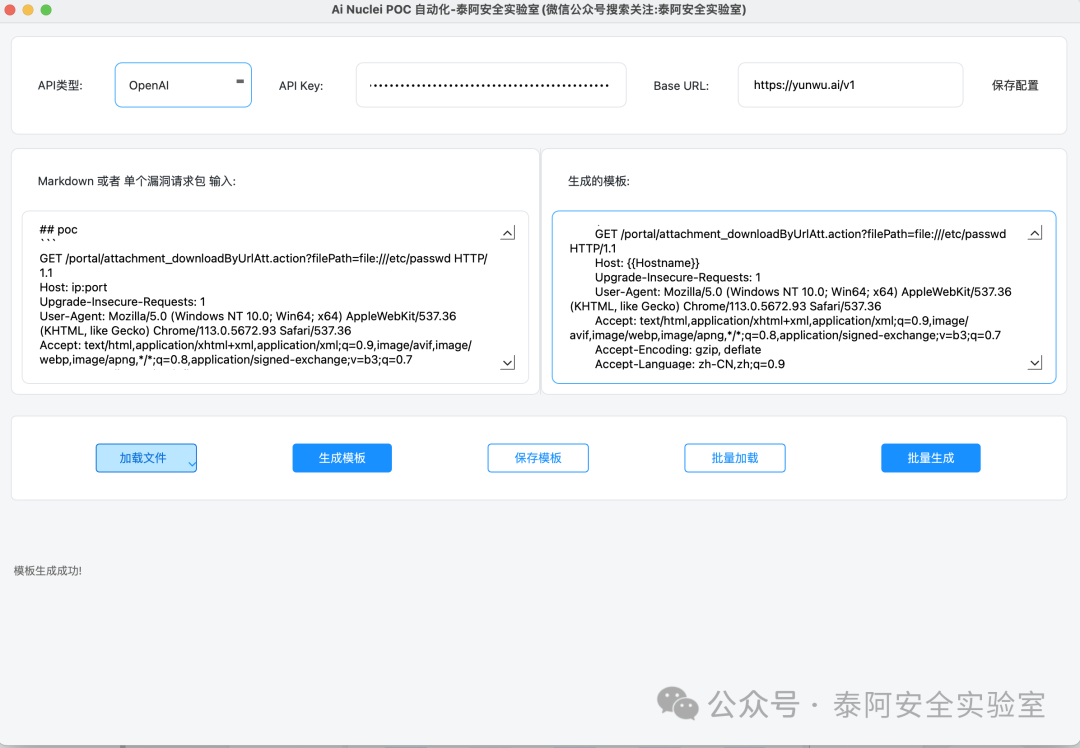Click the 生成的模板 heading label
The height and width of the screenshot is (748, 1080).
tap(599, 181)
